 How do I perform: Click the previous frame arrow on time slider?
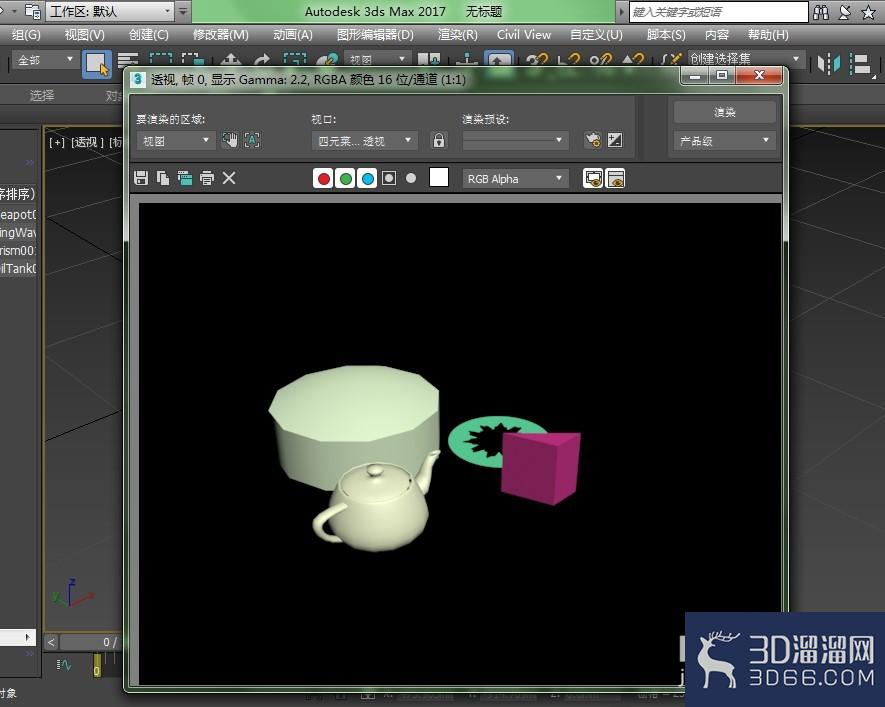point(51,642)
